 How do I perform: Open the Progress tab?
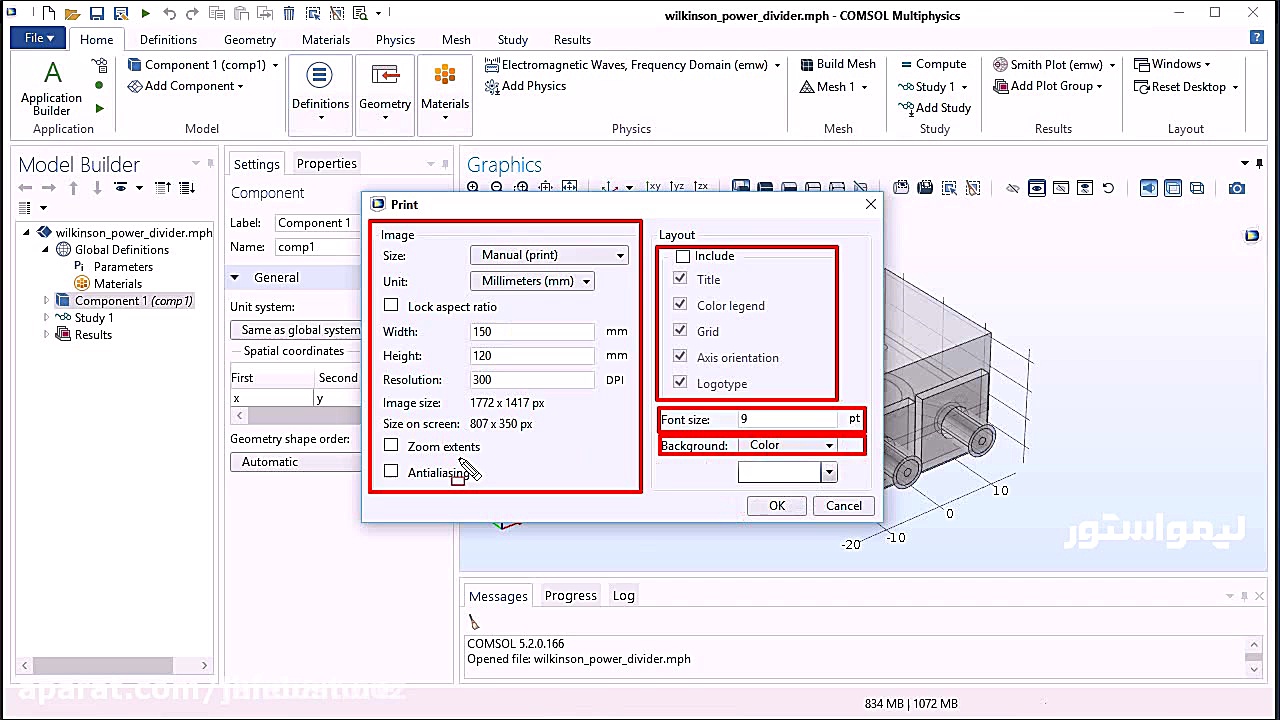[570, 596]
